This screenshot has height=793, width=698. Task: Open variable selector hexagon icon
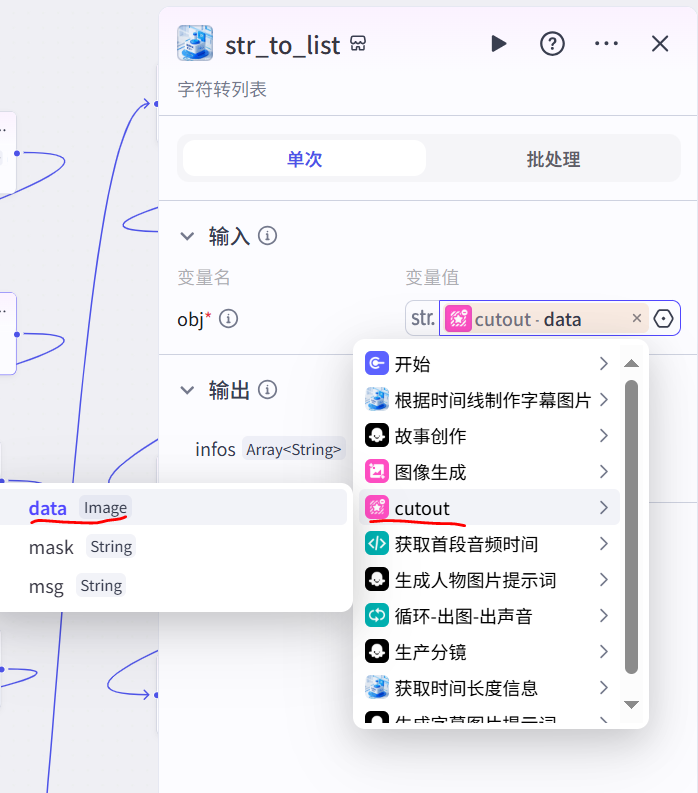663,319
